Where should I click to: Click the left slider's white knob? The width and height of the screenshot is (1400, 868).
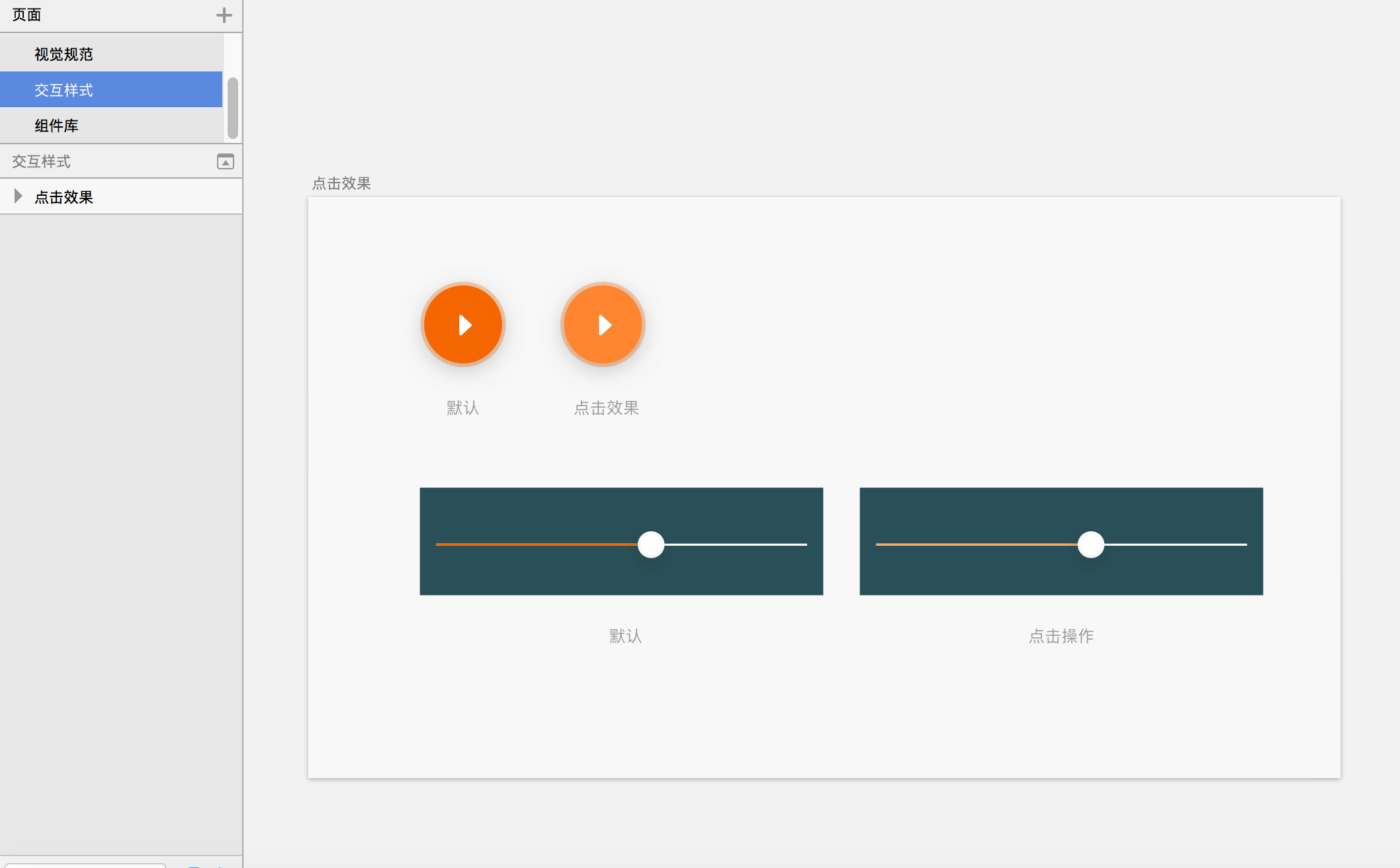651,544
